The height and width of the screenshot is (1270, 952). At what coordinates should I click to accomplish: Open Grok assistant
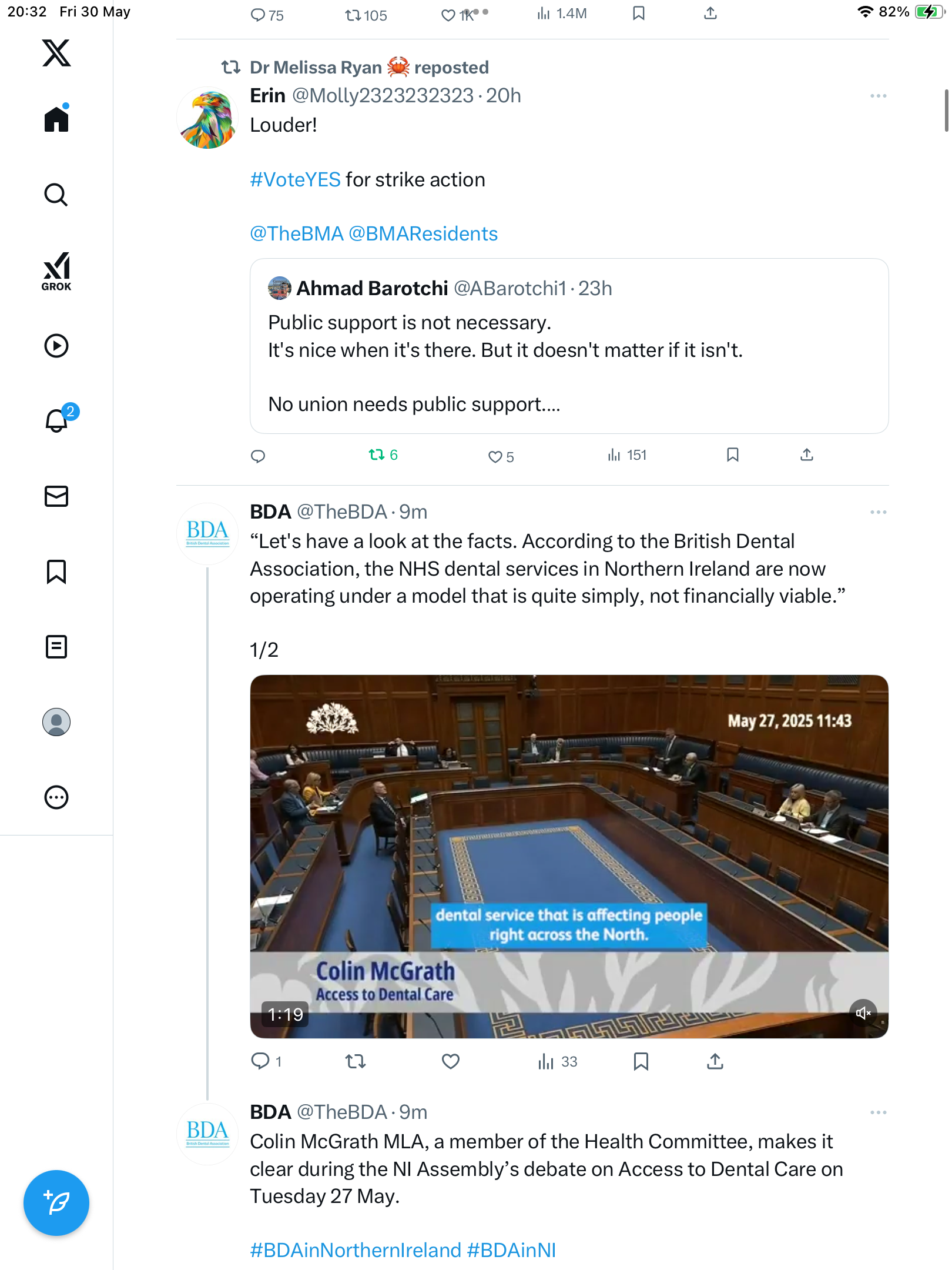56,271
